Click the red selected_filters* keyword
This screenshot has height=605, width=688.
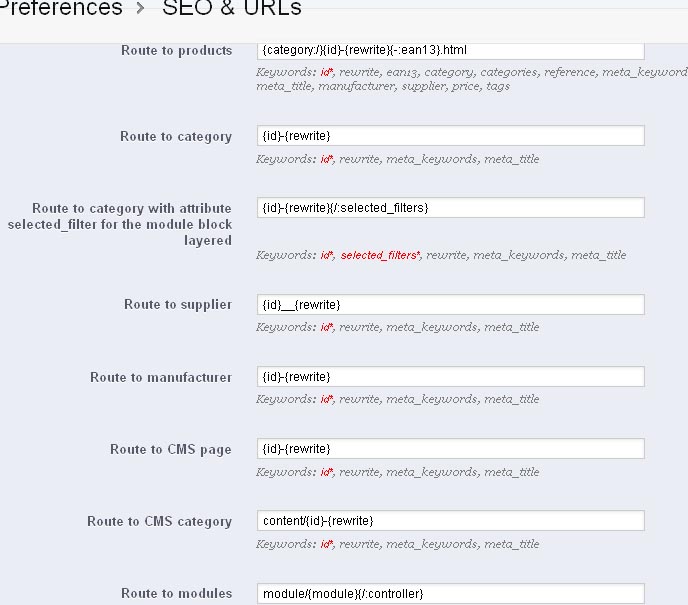[380, 256]
